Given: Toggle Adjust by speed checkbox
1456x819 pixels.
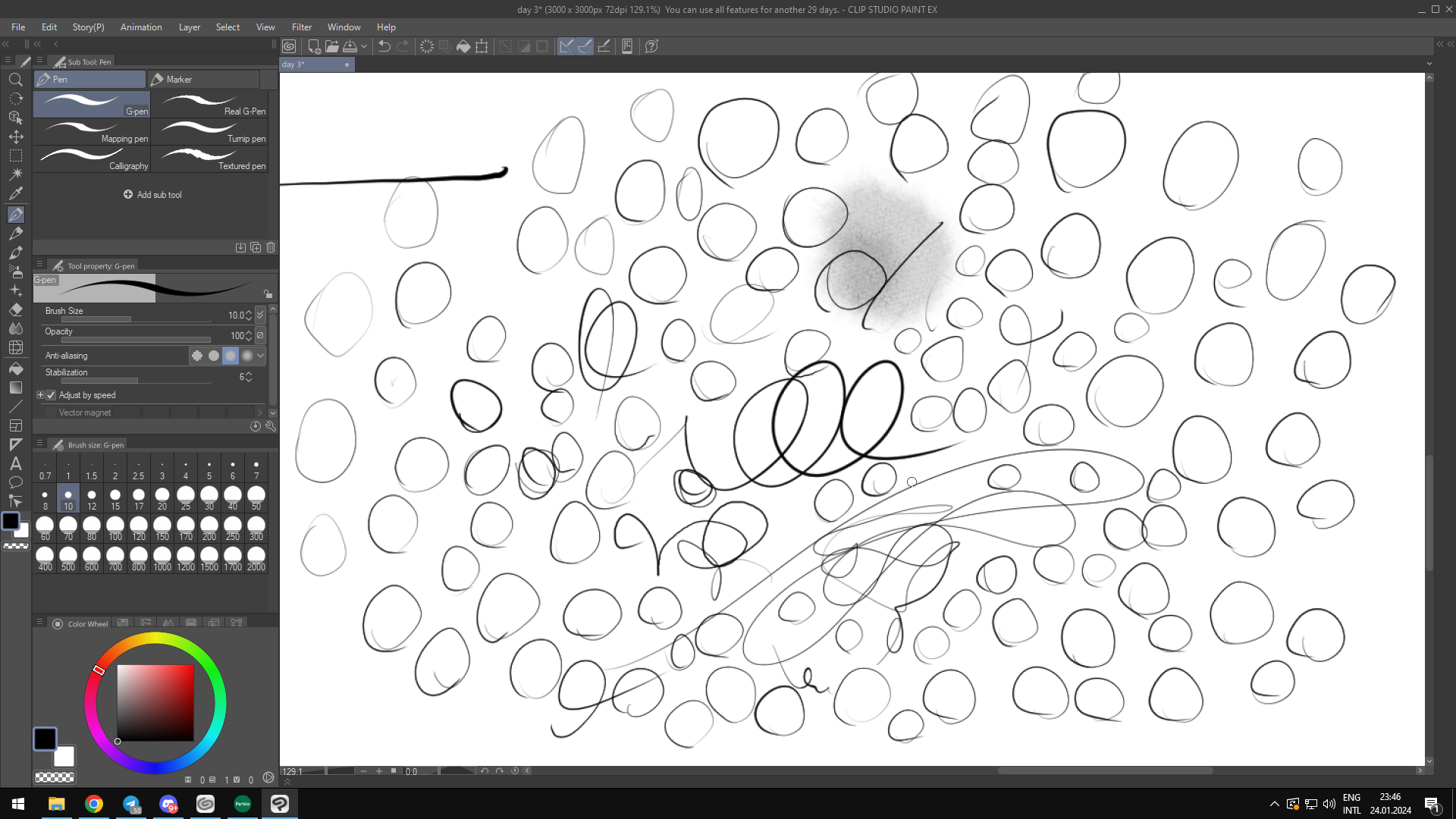Looking at the screenshot, I should (51, 395).
